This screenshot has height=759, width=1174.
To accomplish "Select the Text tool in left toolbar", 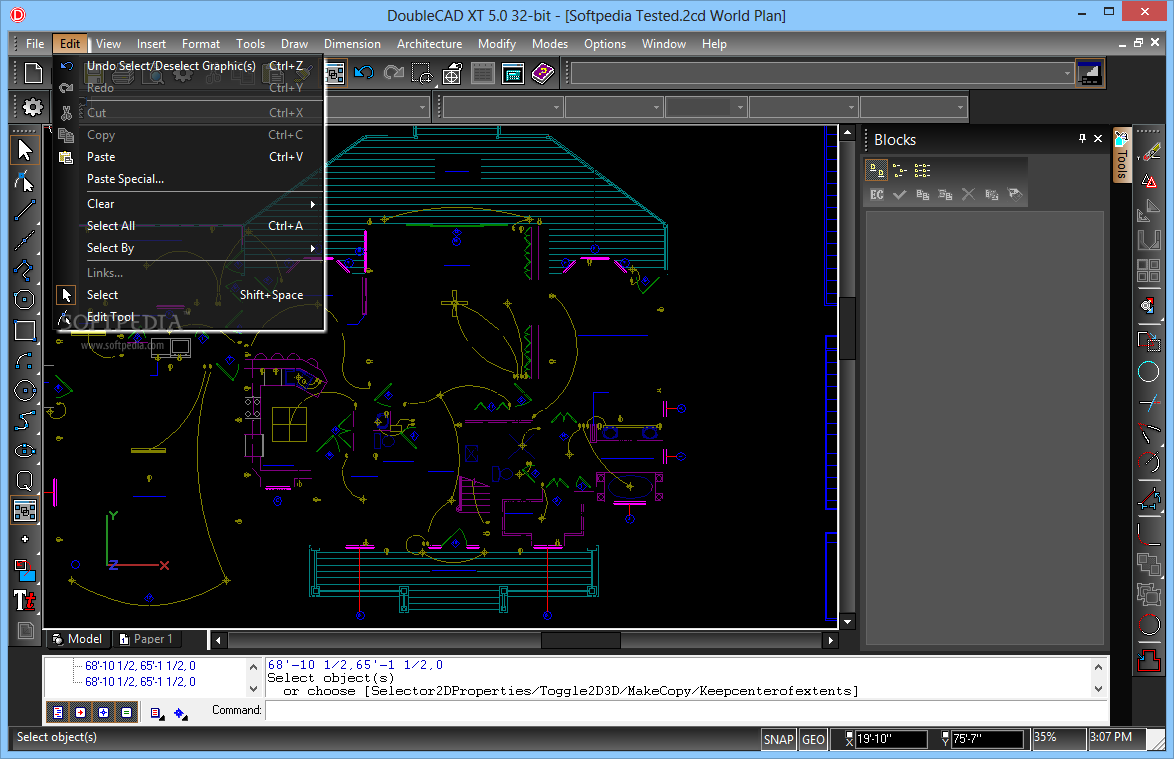I will pos(25,600).
